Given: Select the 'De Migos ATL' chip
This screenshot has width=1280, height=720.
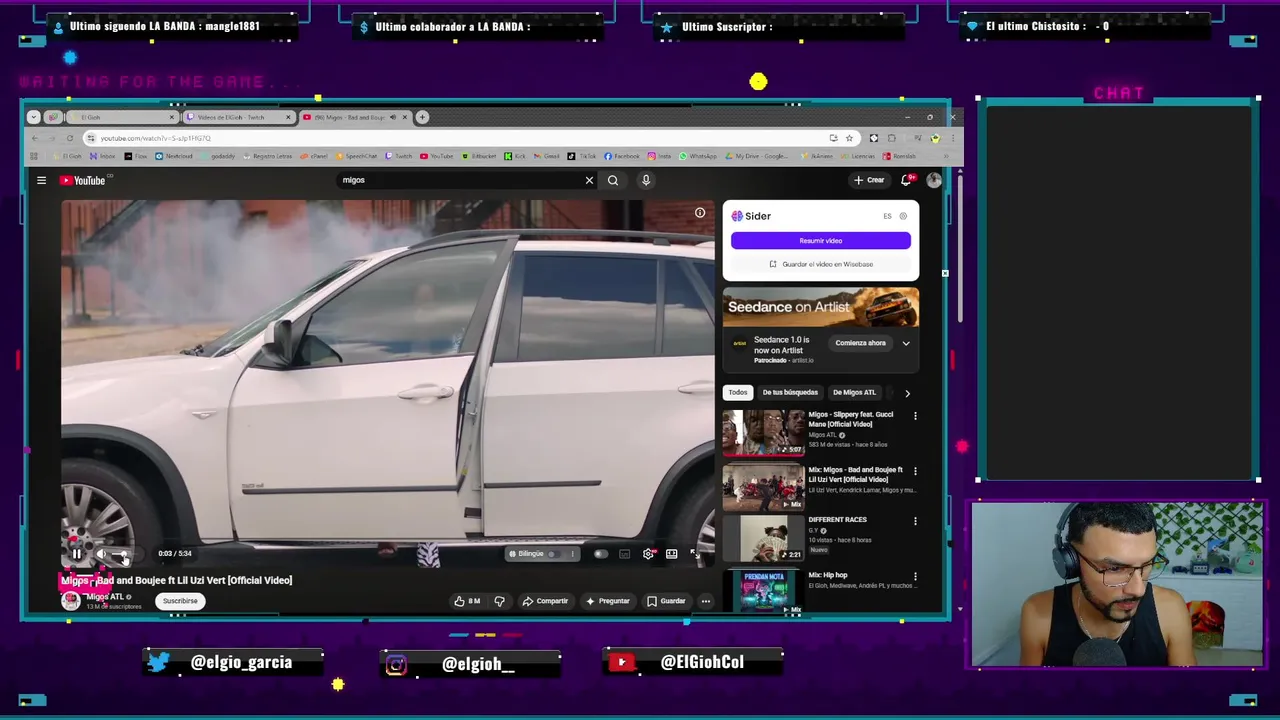Looking at the screenshot, I should click(x=854, y=392).
